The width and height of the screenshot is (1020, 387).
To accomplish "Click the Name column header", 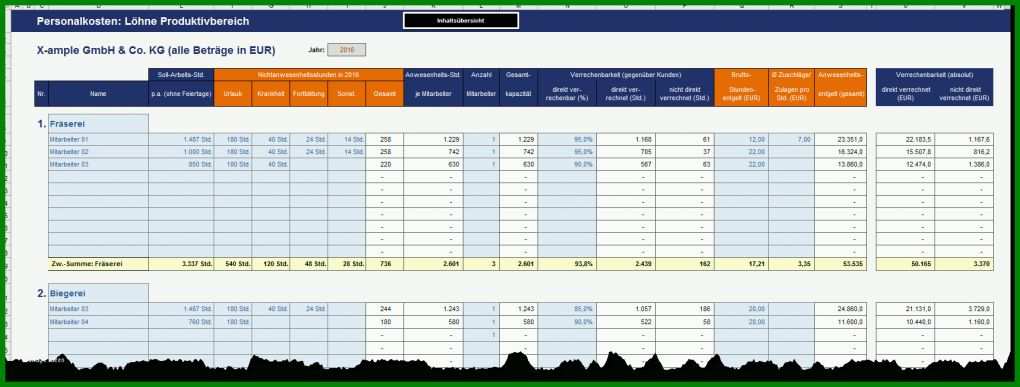I will (x=98, y=94).
